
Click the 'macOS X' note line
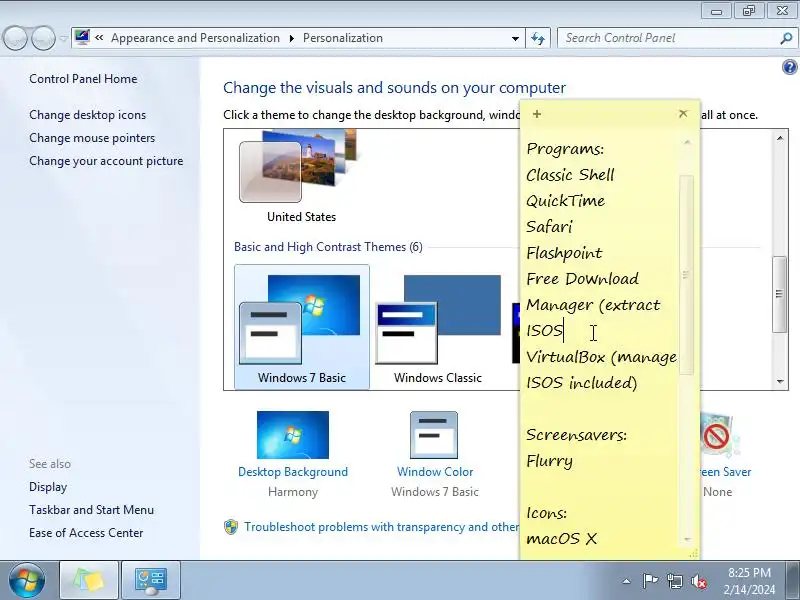coord(562,539)
